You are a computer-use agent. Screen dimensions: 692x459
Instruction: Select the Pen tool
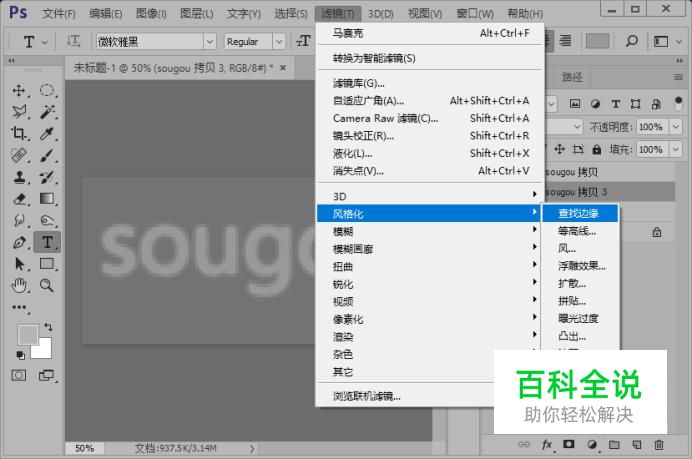pos(19,242)
